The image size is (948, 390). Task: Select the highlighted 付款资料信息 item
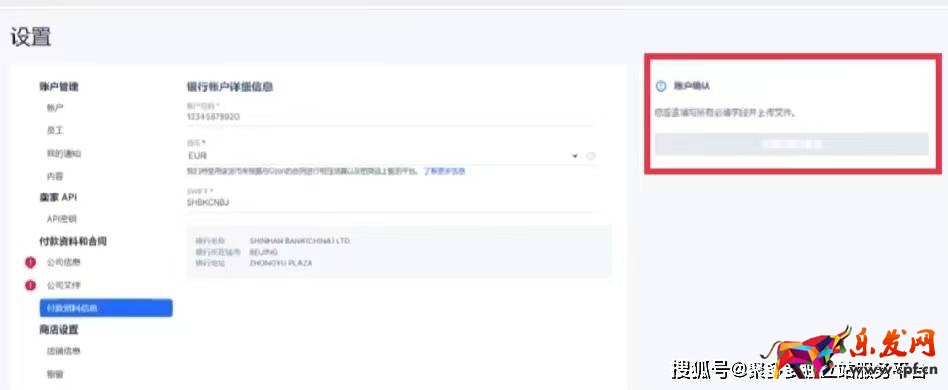[x=106, y=308]
